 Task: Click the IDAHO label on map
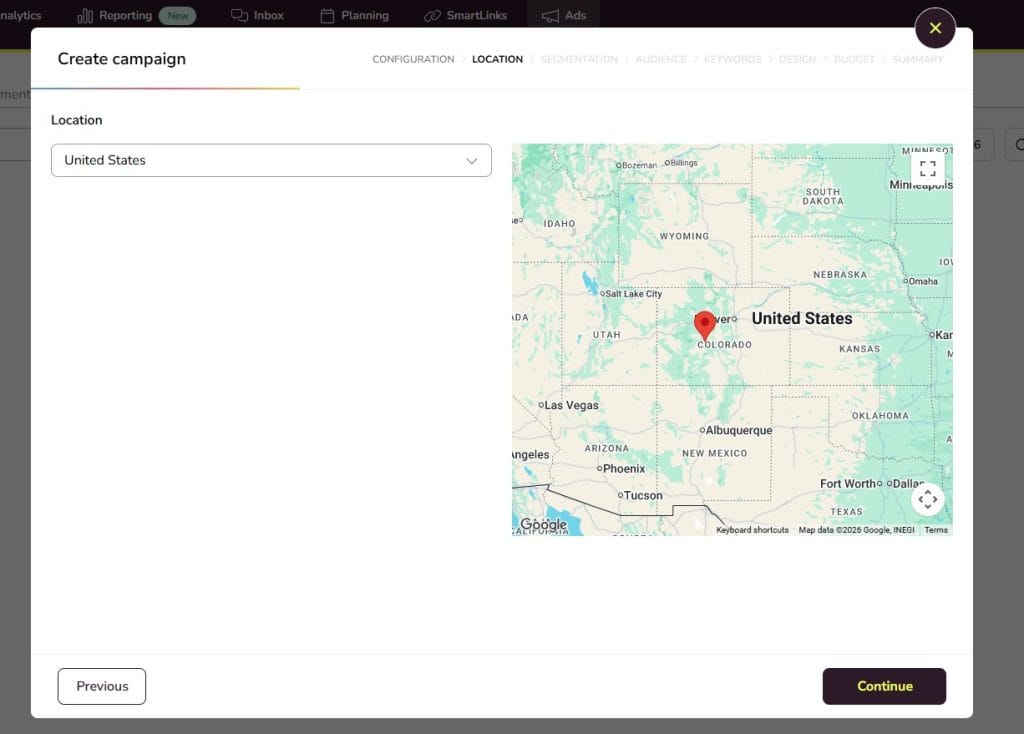point(559,224)
